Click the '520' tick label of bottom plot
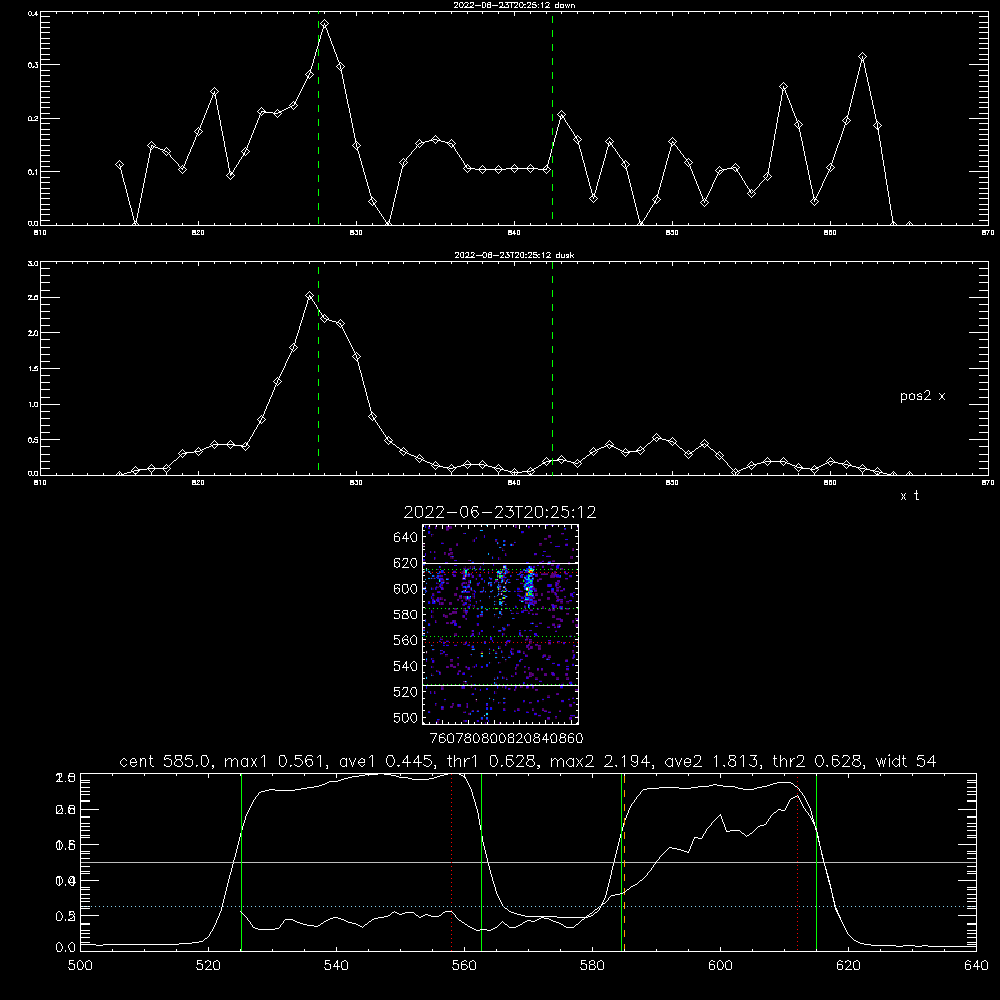The width and height of the screenshot is (1000, 1000). coord(208,966)
